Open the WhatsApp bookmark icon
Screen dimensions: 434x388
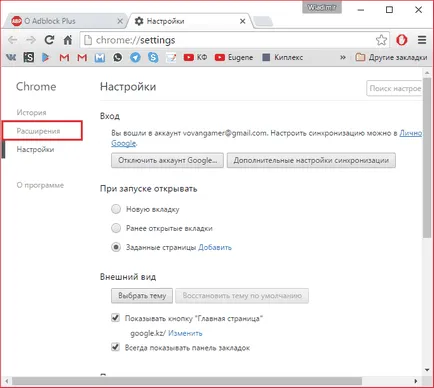(117, 57)
